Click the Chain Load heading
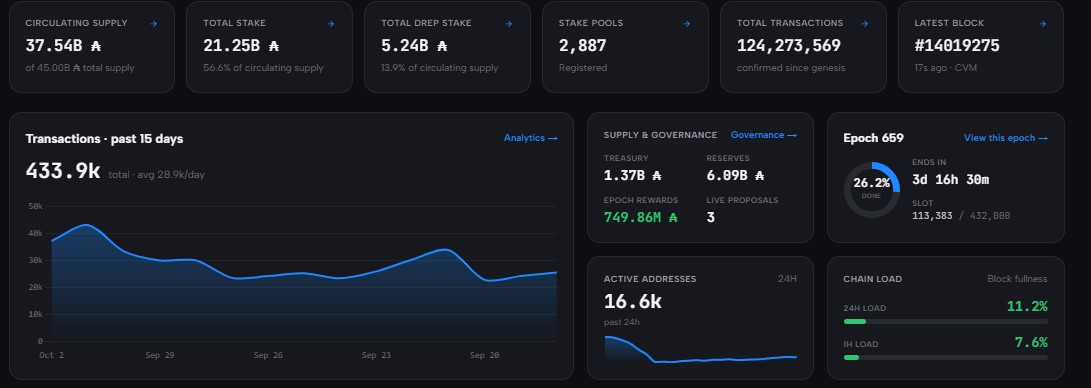This screenshot has width=1091, height=388. [x=873, y=279]
